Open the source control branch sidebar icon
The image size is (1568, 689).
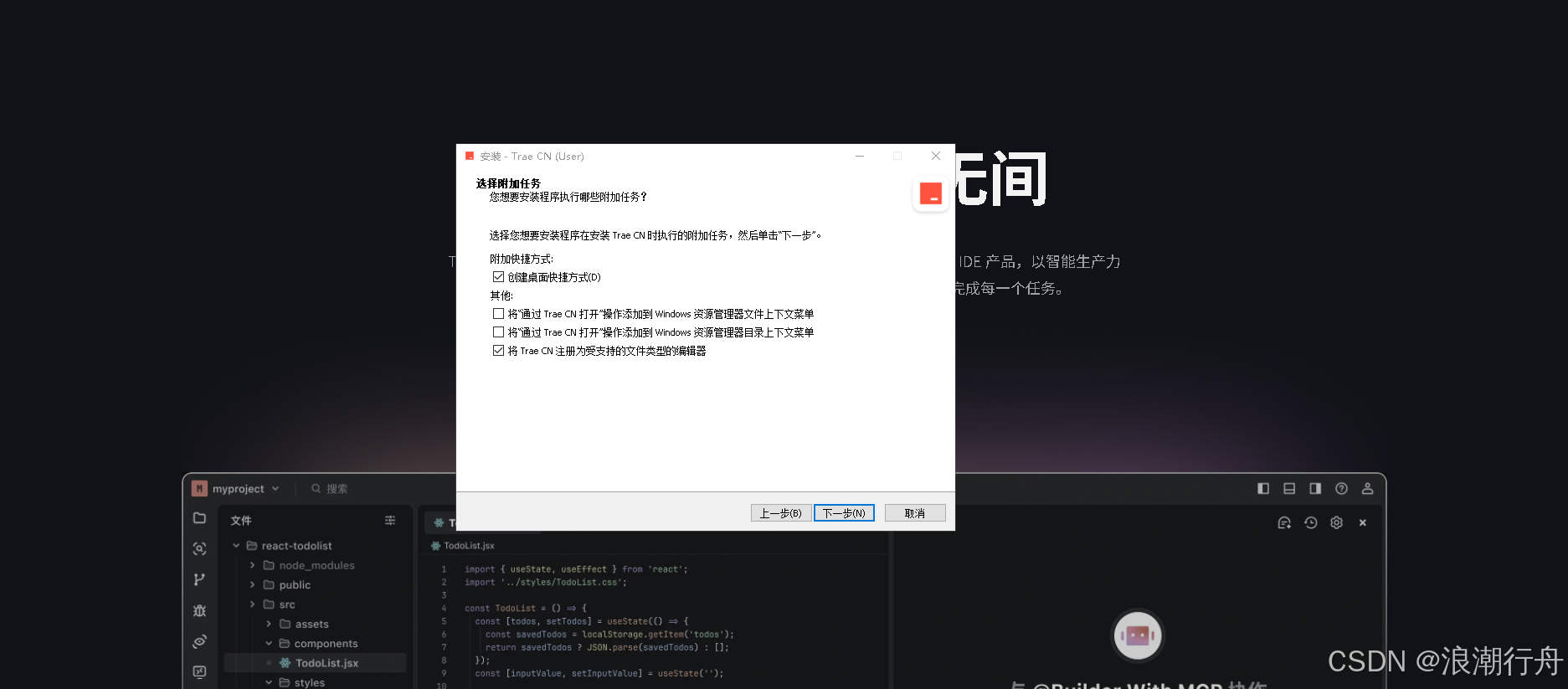(x=199, y=579)
